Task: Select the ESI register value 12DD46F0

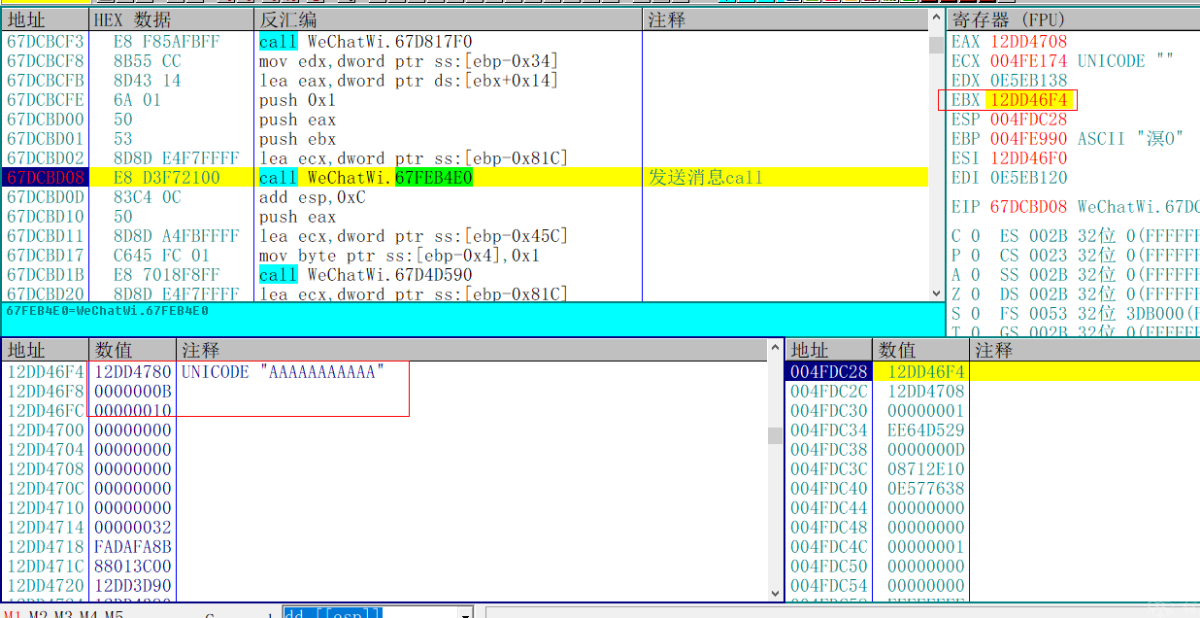Action: pos(1029,158)
